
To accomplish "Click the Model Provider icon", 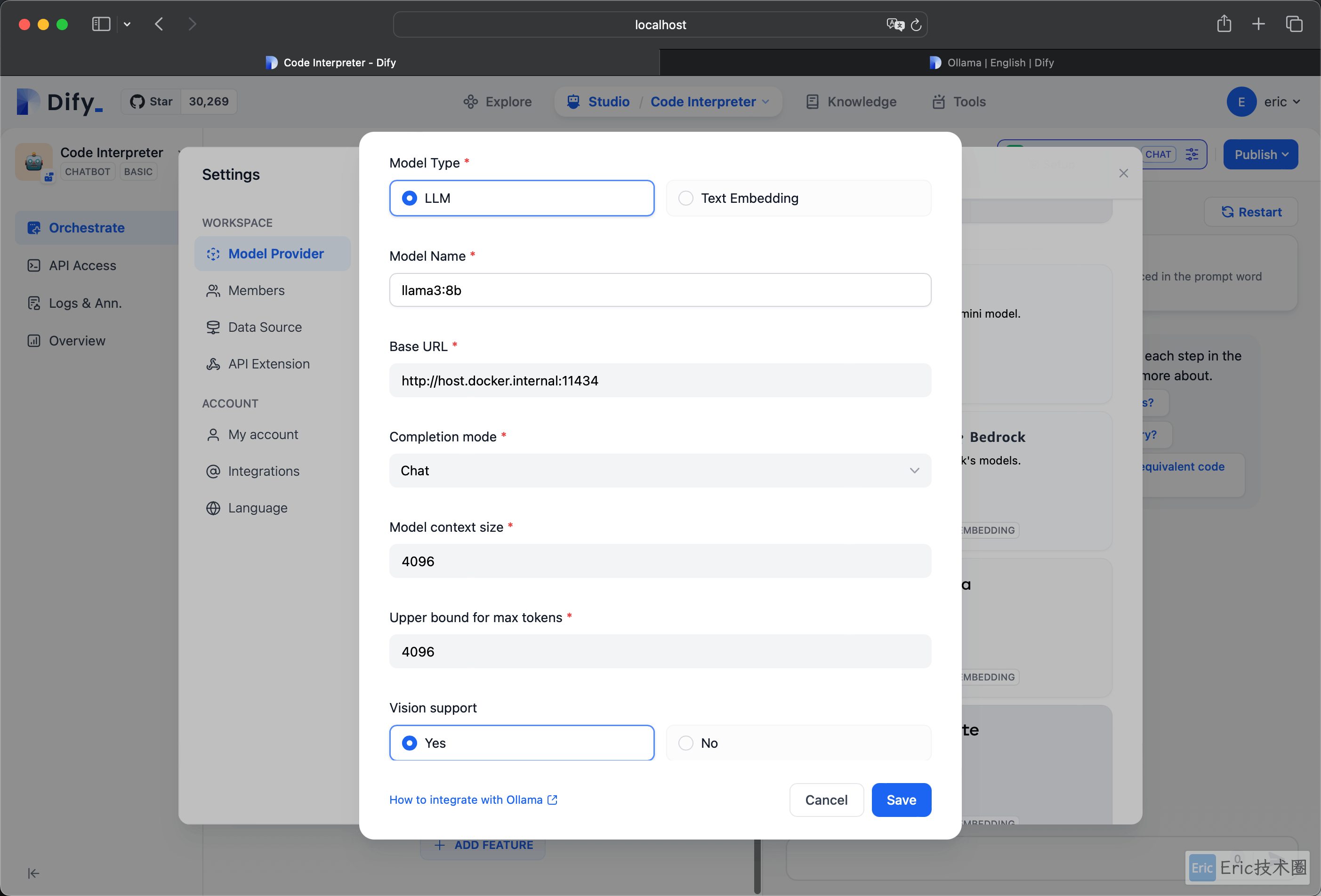I will (213, 254).
